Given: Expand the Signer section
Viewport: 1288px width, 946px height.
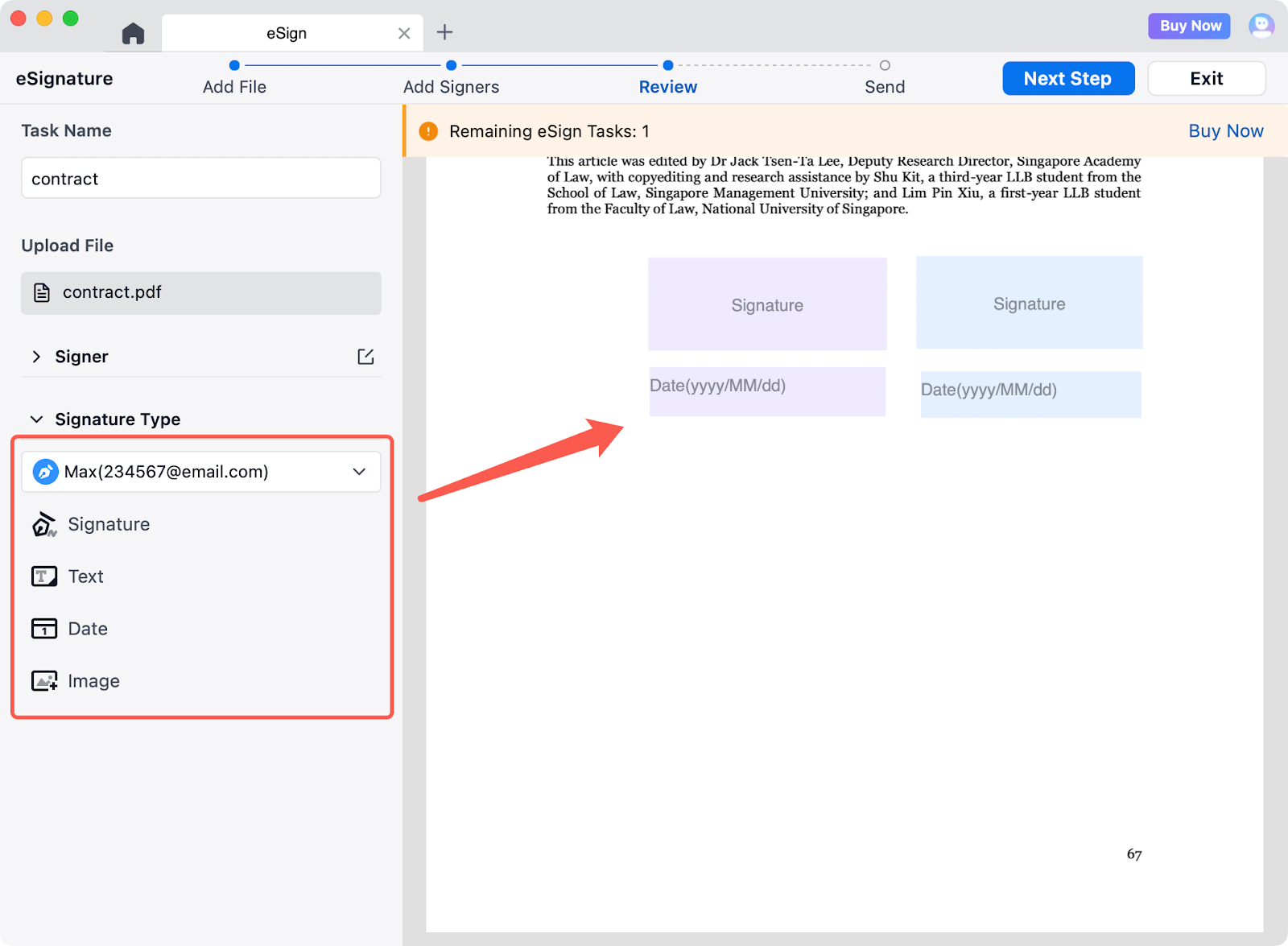Looking at the screenshot, I should pos(36,357).
